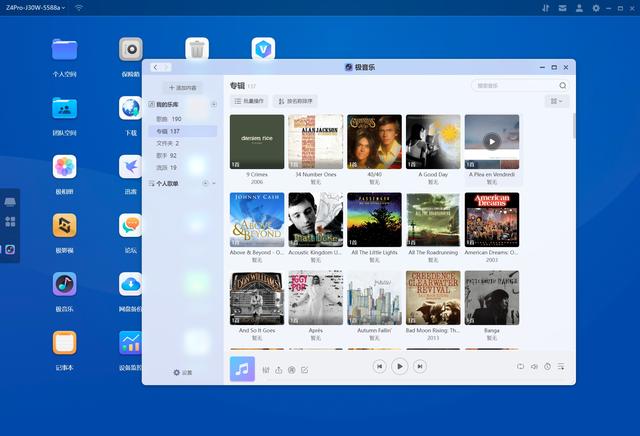
Task: Launch the 下载 globe icon
Action: point(131,108)
